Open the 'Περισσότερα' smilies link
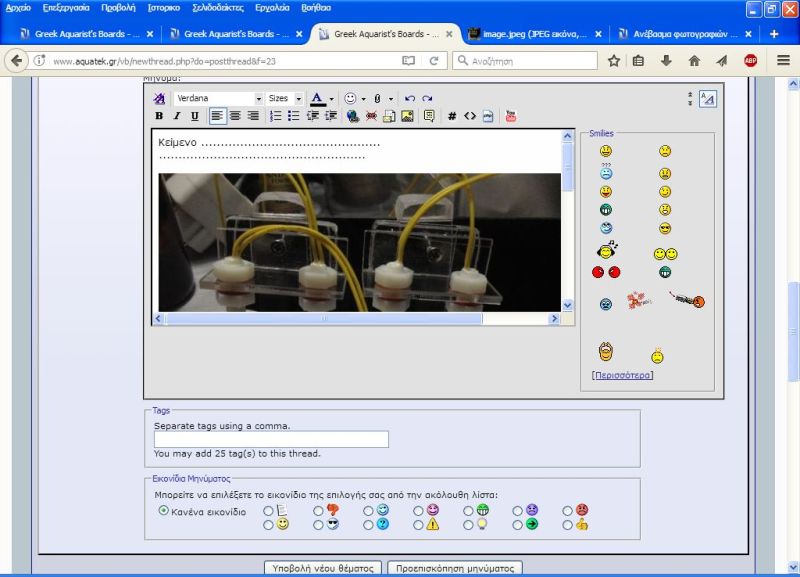Viewport: 800px width, 577px height. [x=622, y=375]
